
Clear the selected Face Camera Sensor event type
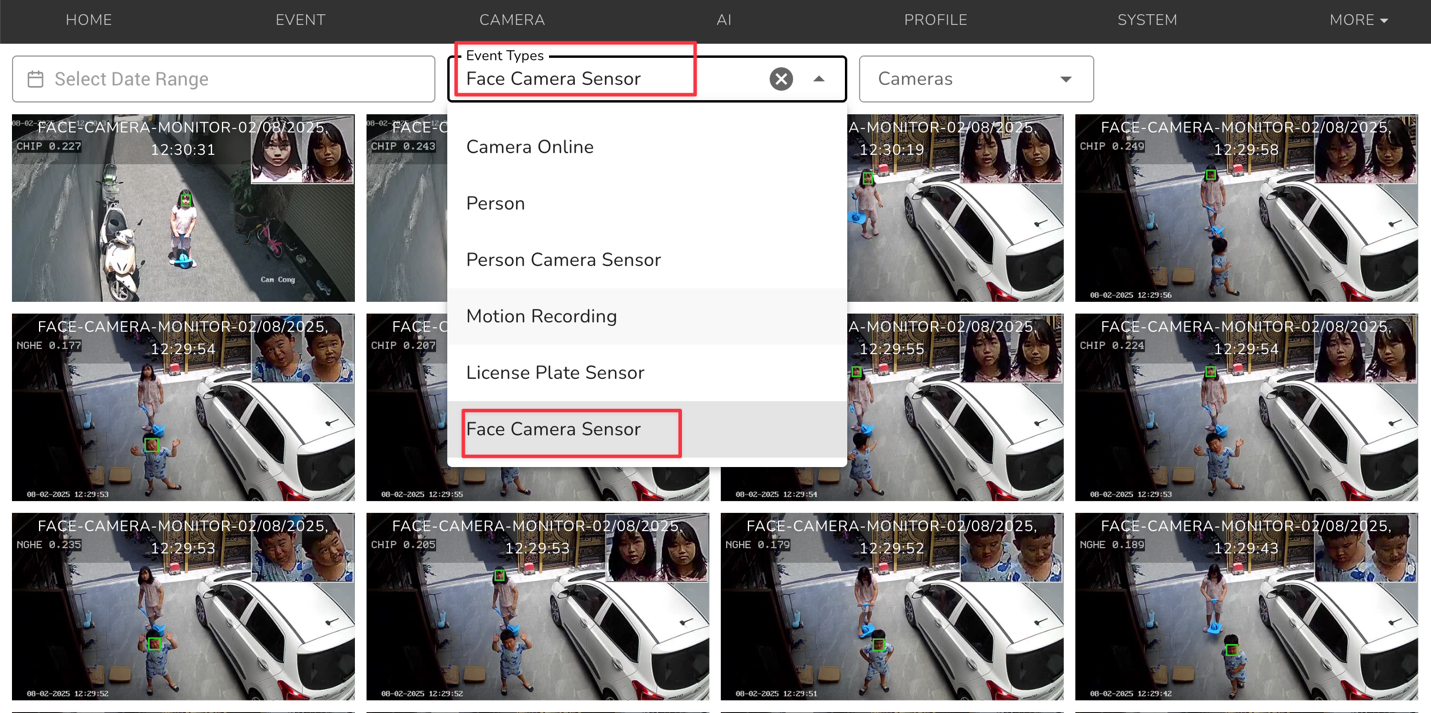coord(781,79)
